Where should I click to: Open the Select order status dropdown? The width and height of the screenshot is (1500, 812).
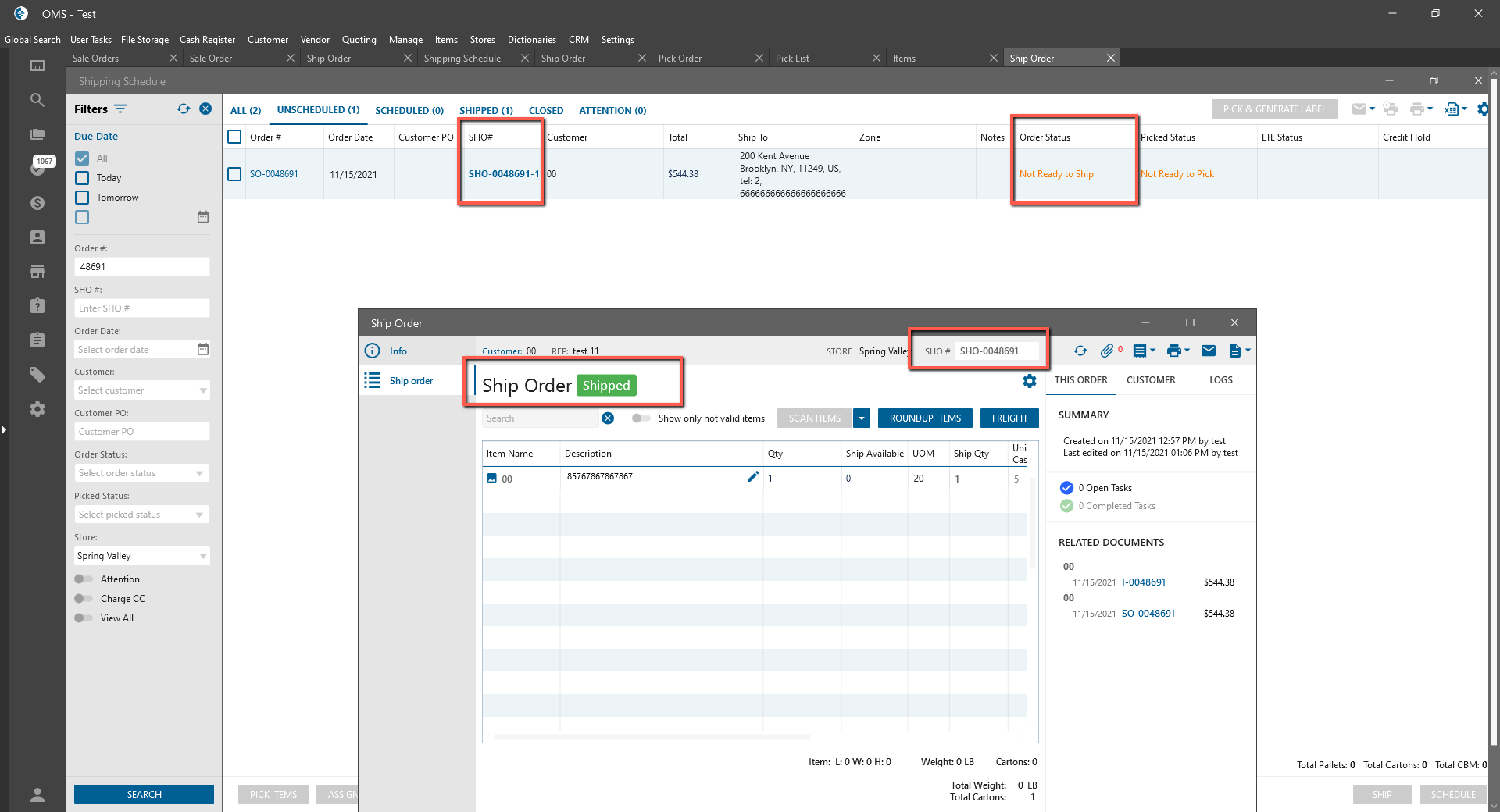coord(141,473)
